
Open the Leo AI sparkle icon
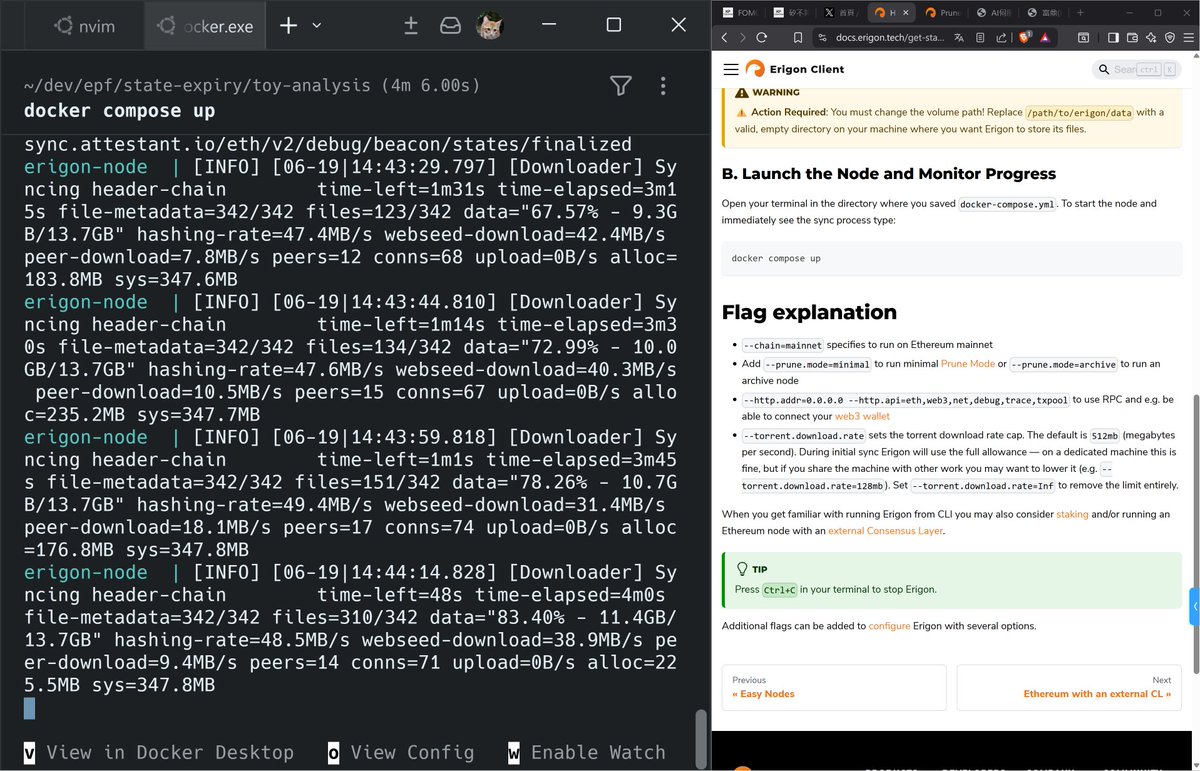[x=1151, y=38]
